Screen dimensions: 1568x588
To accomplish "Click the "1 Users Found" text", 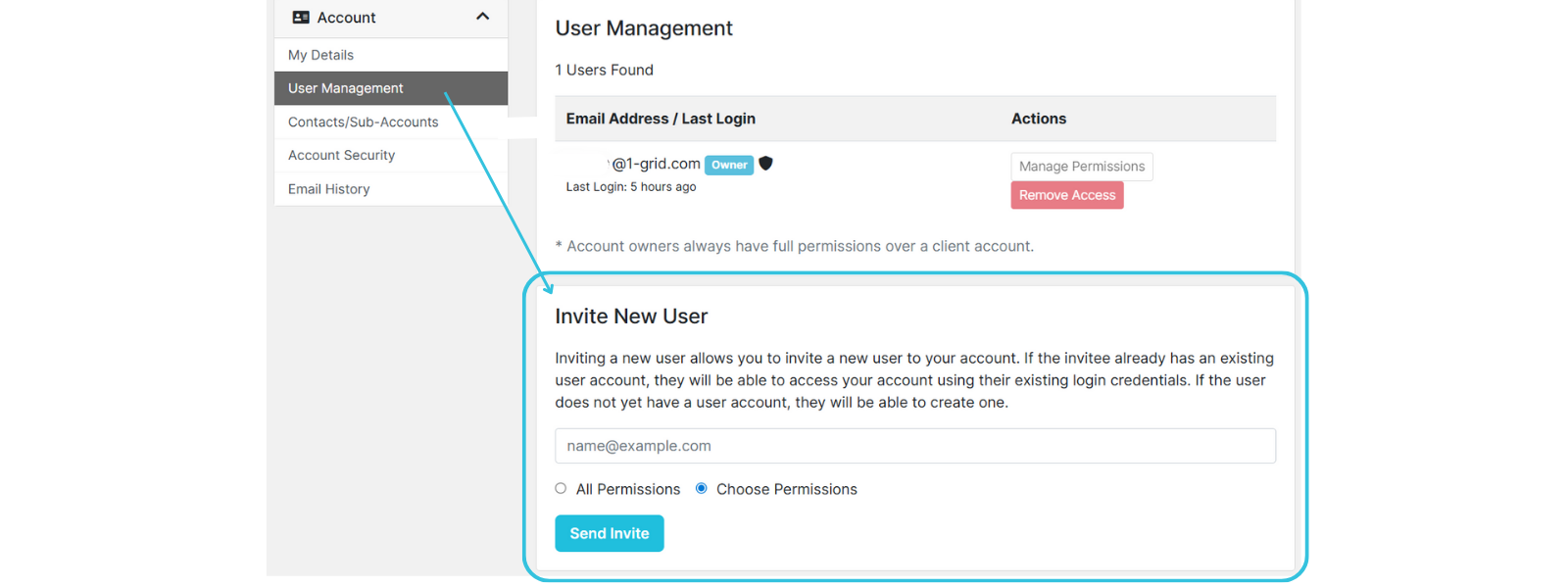I will point(605,70).
